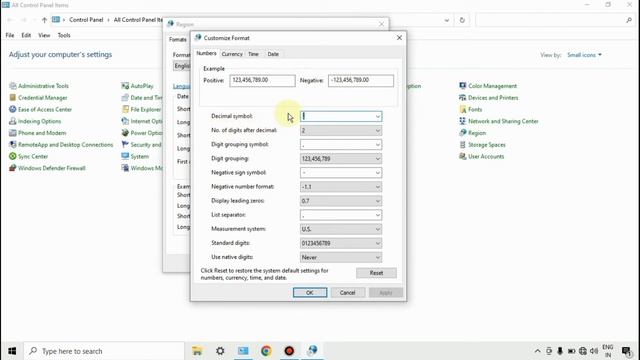
Task: Open Devices and Printers
Action: tap(489, 98)
